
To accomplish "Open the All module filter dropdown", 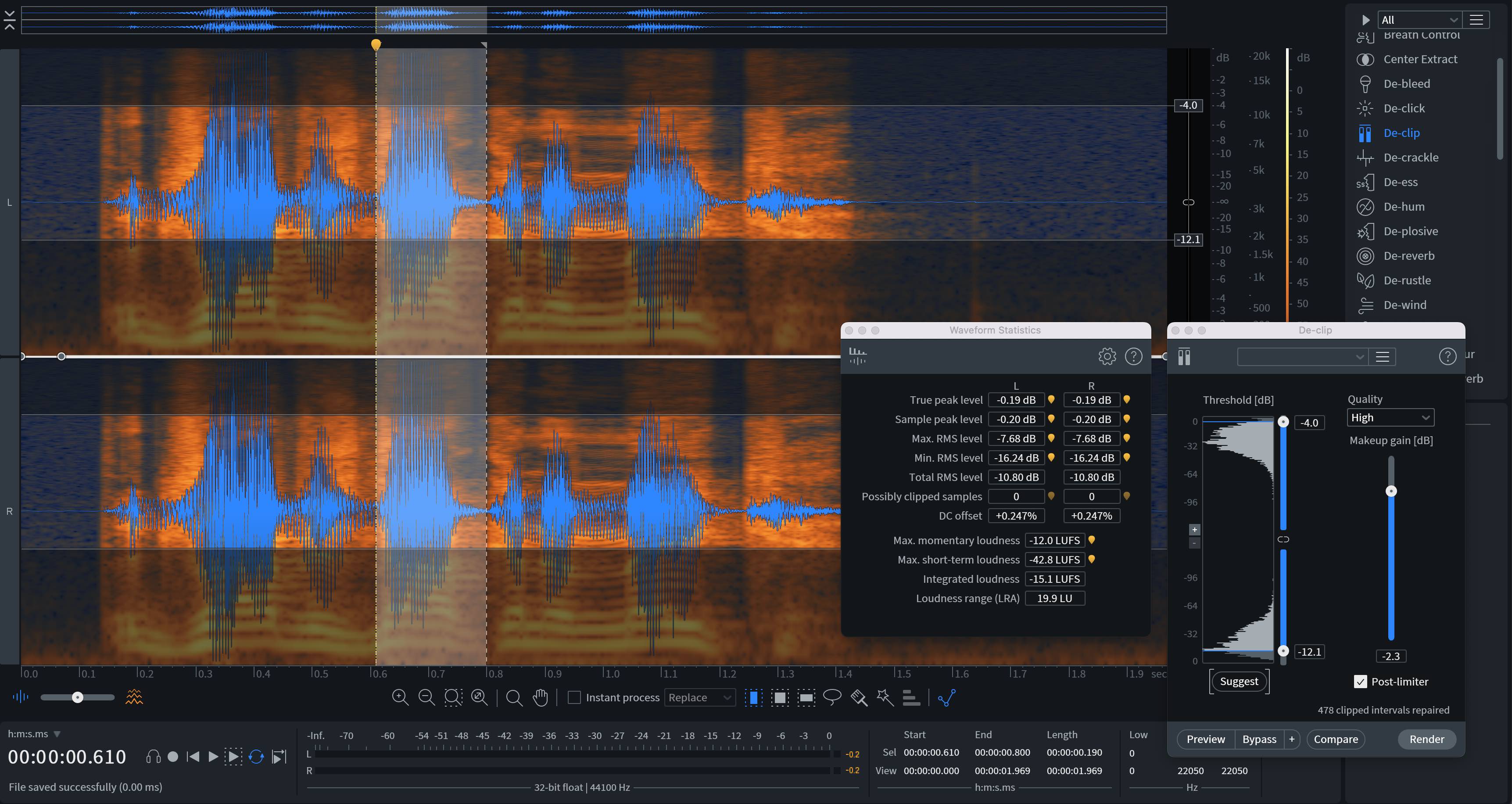I will [x=1419, y=19].
